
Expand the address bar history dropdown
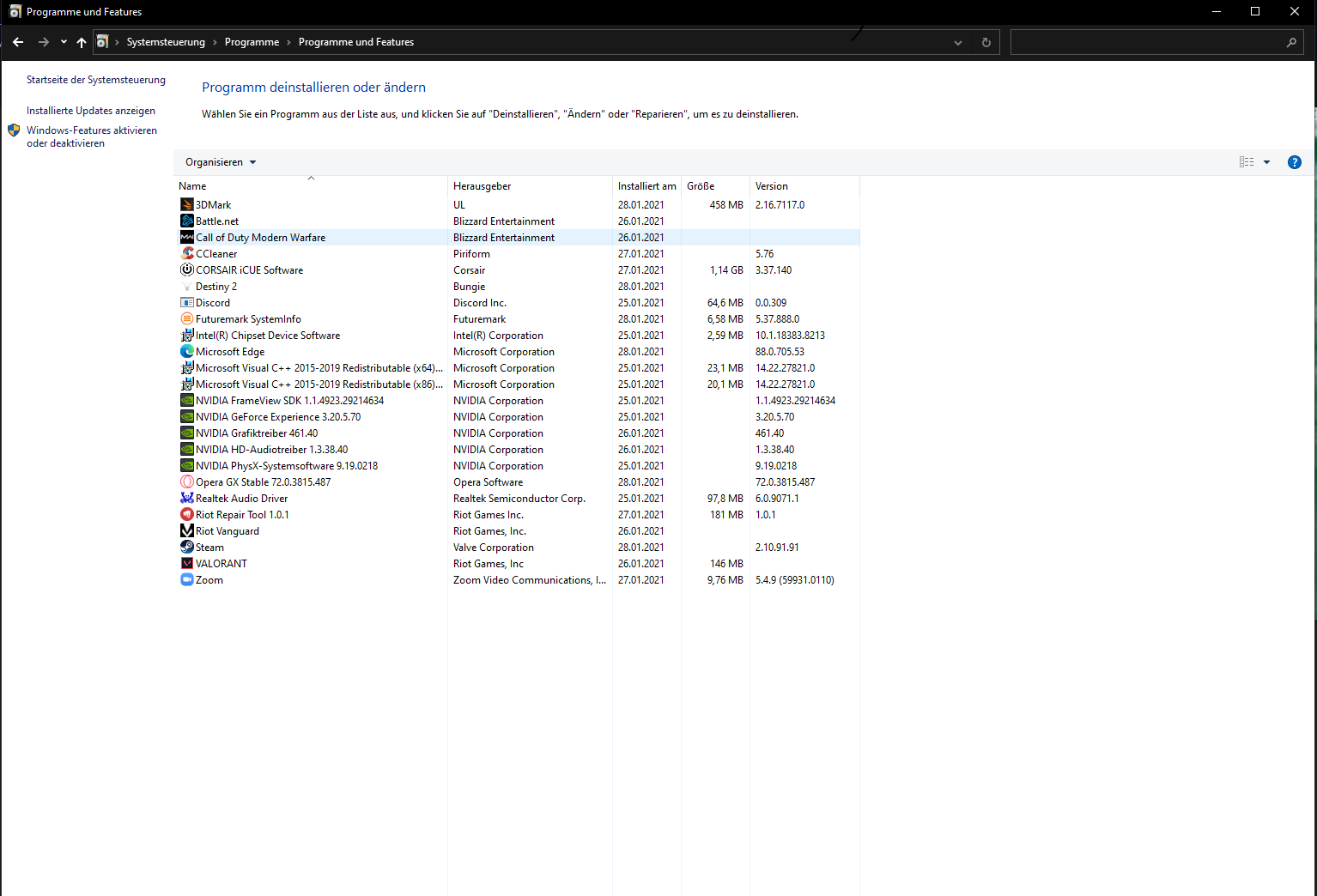[x=958, y=42]
